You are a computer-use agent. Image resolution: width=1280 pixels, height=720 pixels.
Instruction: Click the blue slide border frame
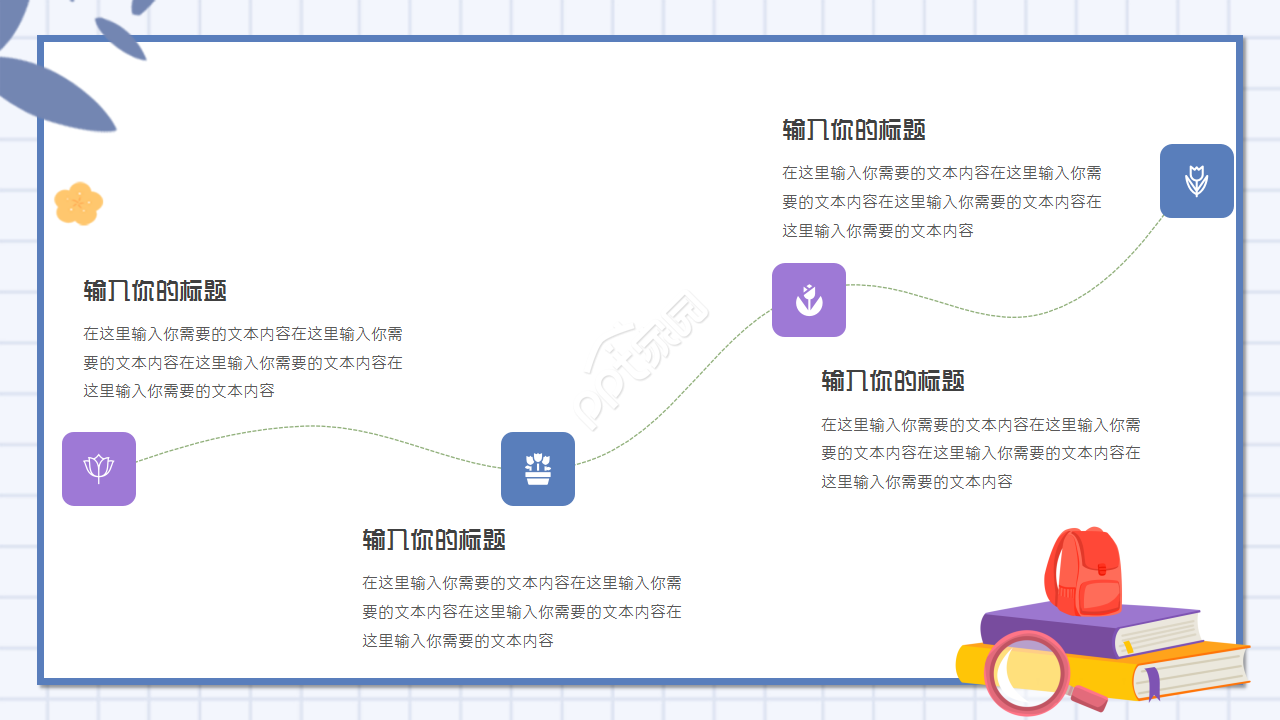pyautogui.click(x=640, y=37)
